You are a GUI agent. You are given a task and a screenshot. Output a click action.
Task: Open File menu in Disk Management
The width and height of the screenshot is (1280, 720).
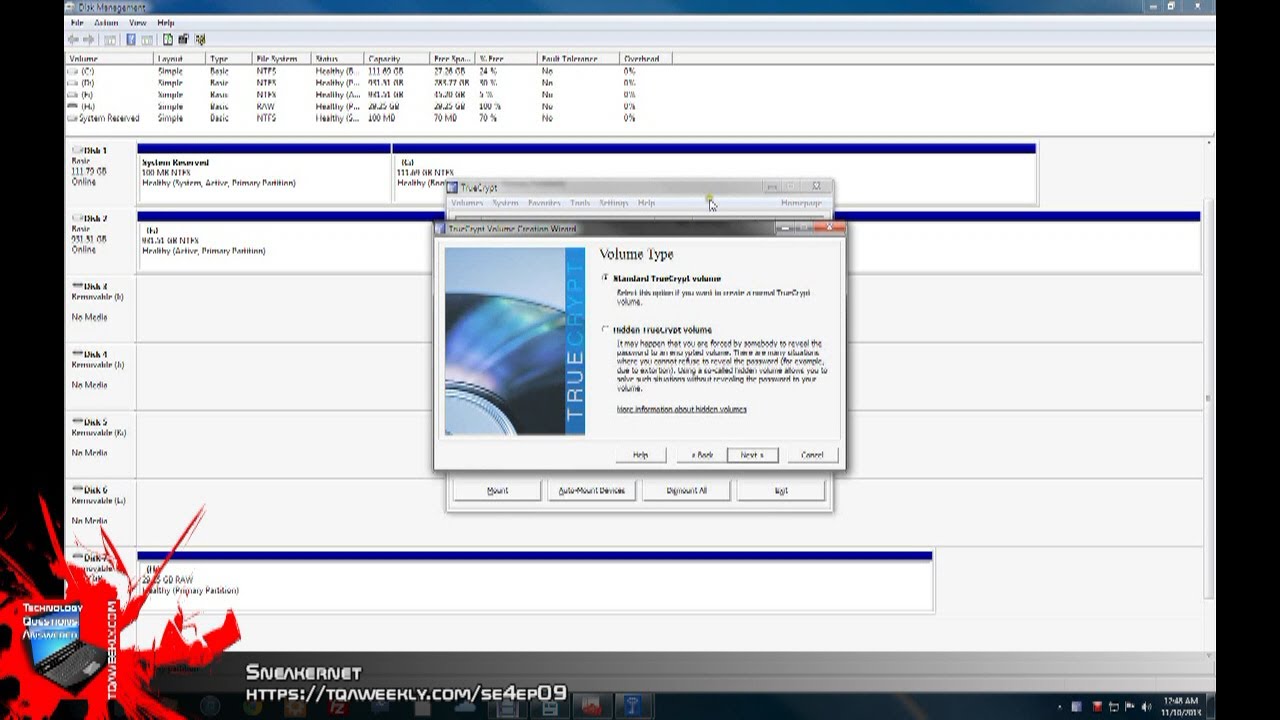point(77,22)
